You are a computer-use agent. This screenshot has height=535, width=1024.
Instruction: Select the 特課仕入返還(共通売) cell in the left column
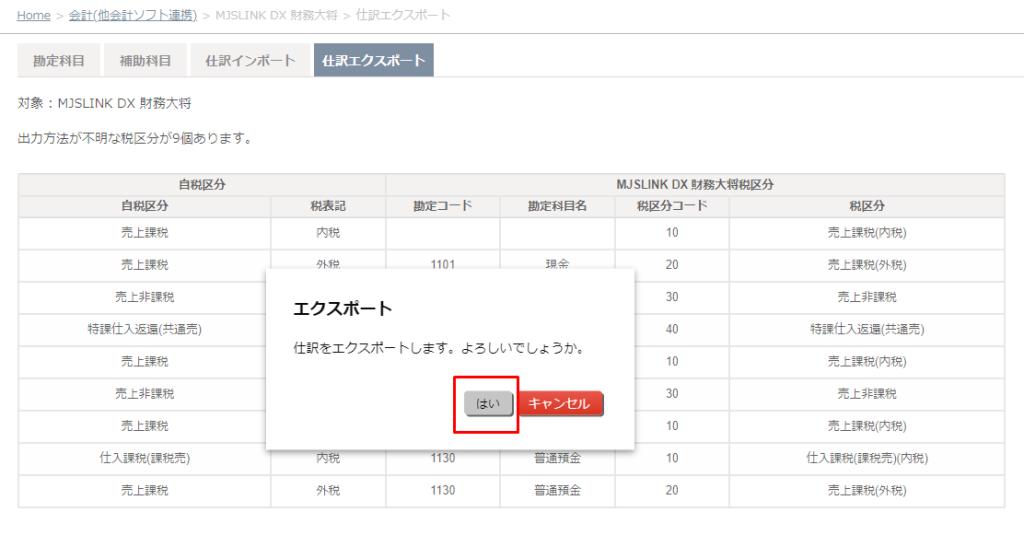tap(144, 329)
